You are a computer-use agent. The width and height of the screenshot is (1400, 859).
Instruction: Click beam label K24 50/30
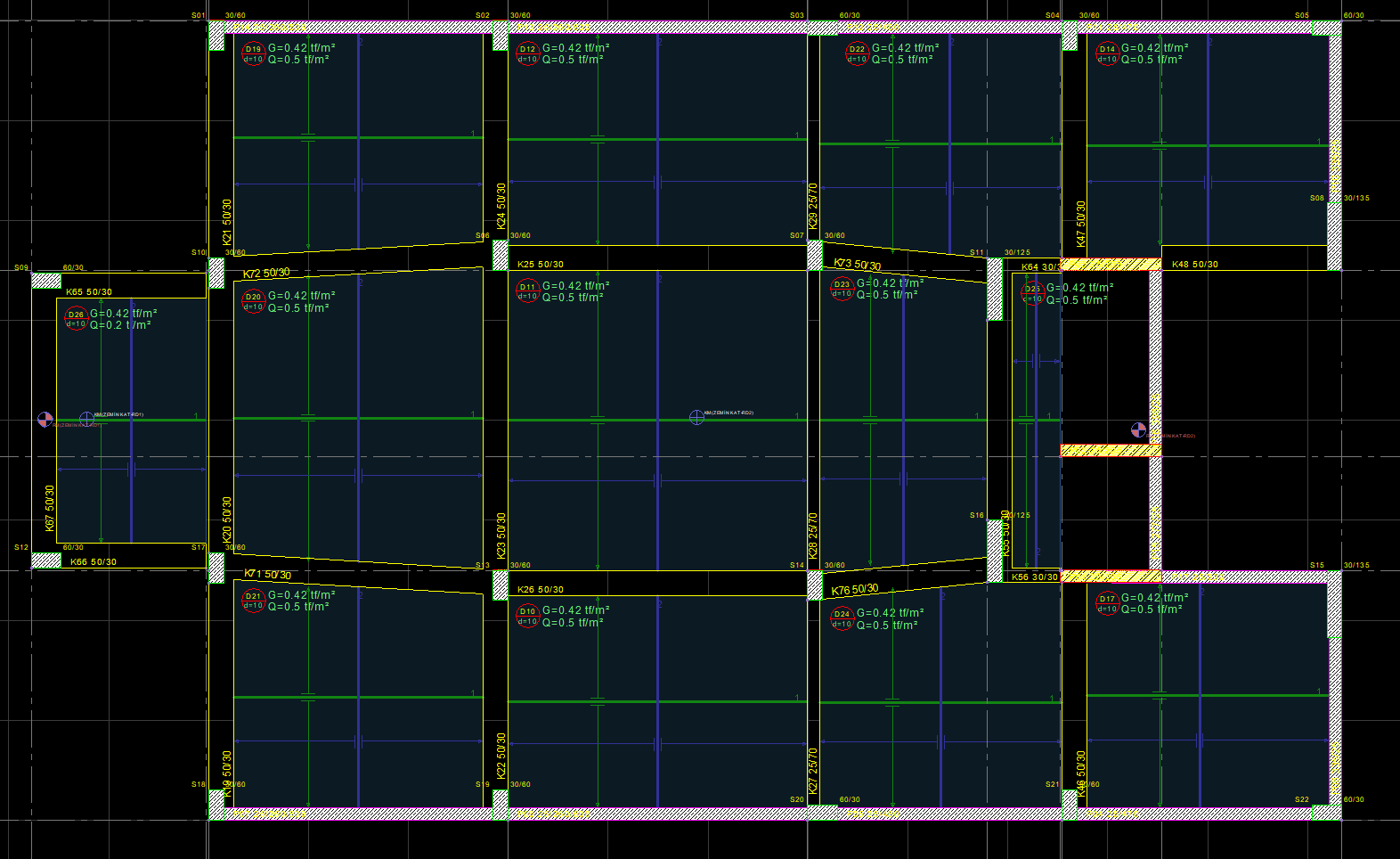coord(501,207)
